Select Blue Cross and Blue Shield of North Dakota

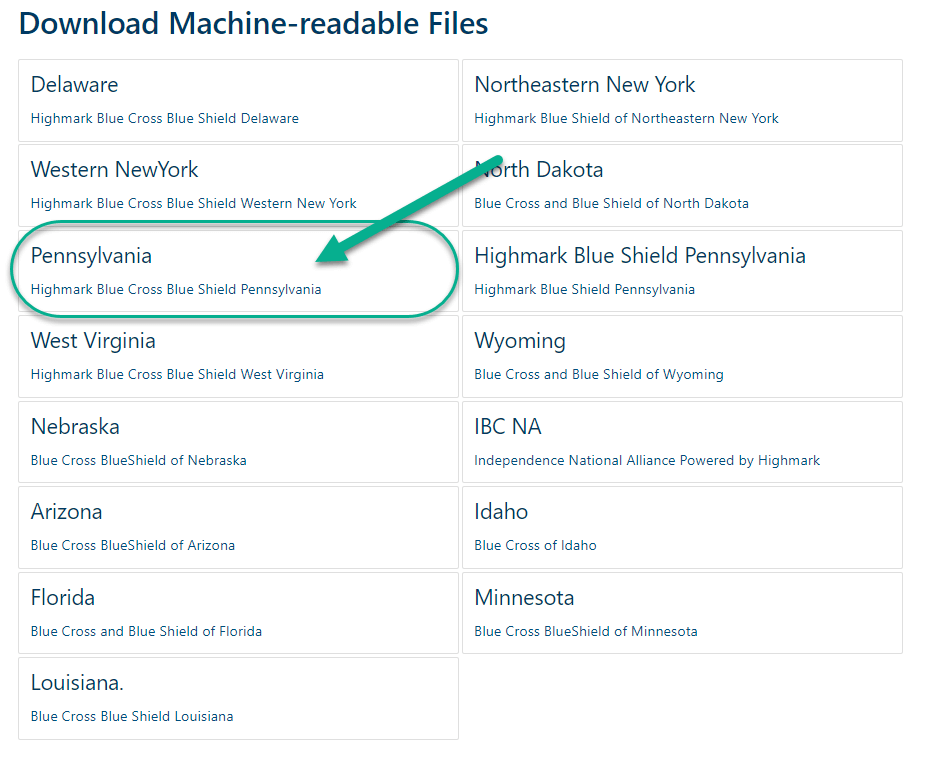[x=611, y=203]
